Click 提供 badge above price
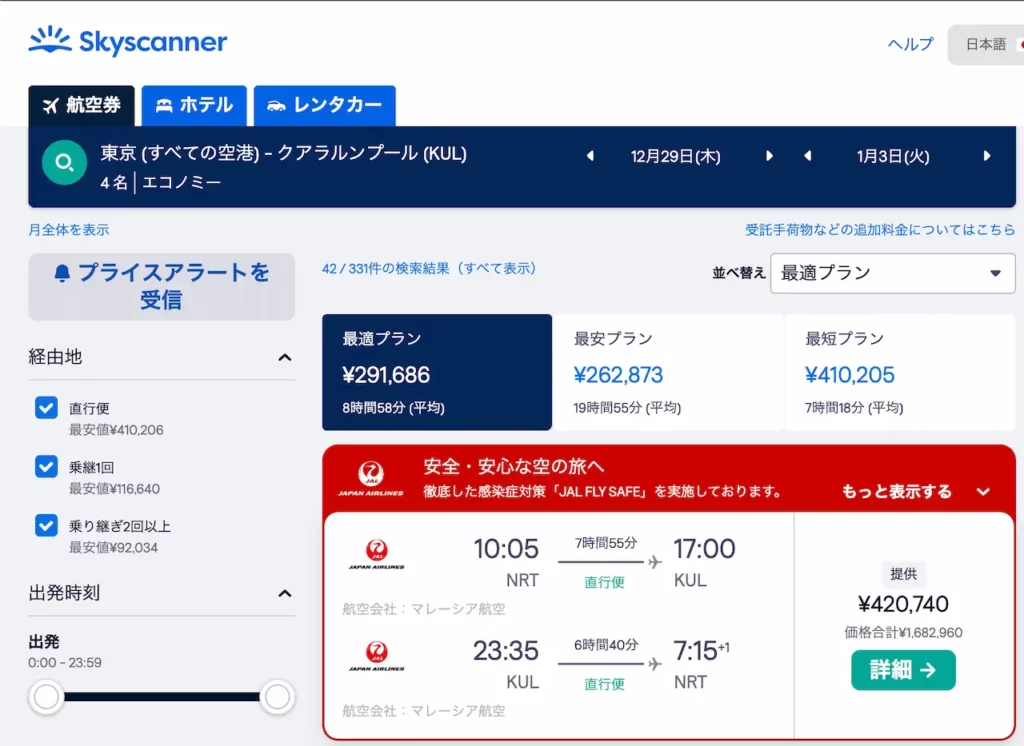The image size is (1024, 746). (903, 574)
